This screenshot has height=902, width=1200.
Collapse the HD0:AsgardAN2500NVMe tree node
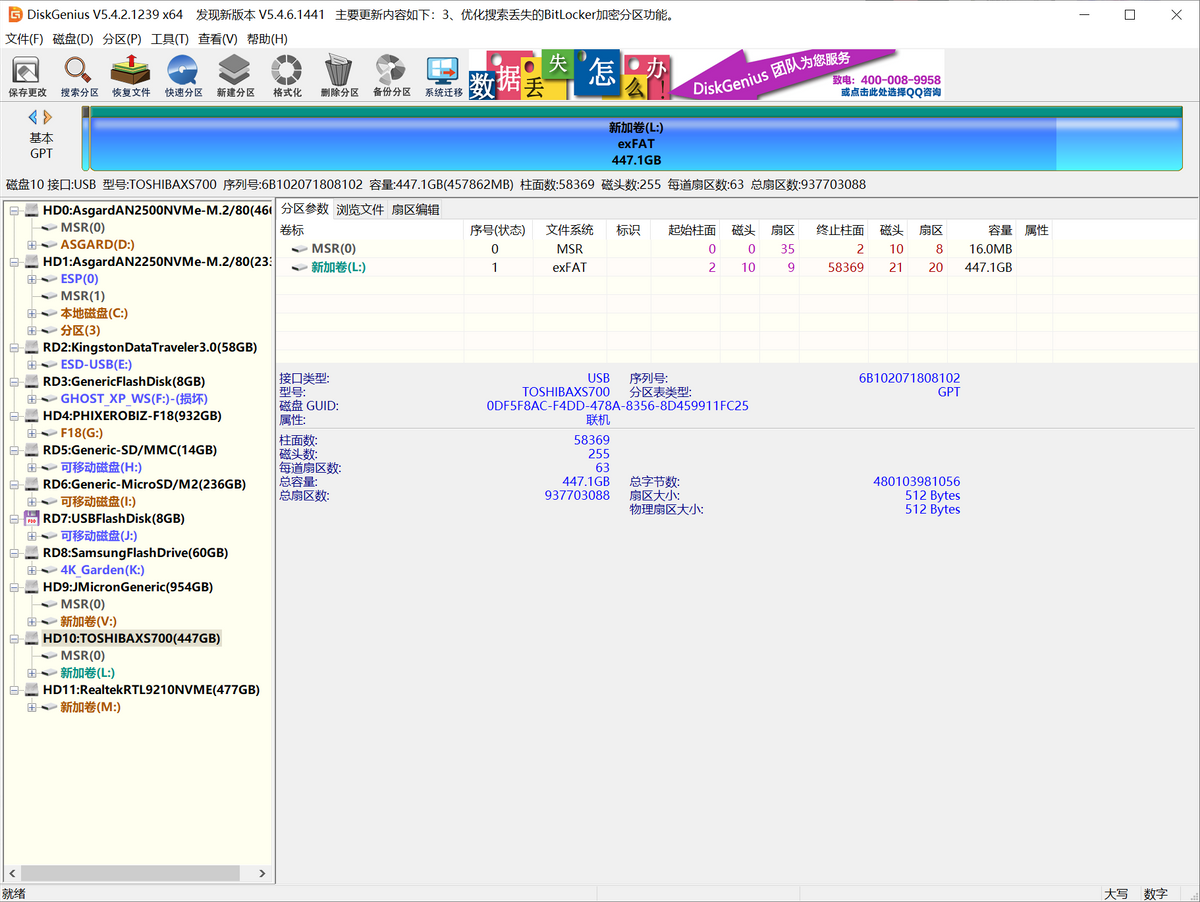click(14, 211)
